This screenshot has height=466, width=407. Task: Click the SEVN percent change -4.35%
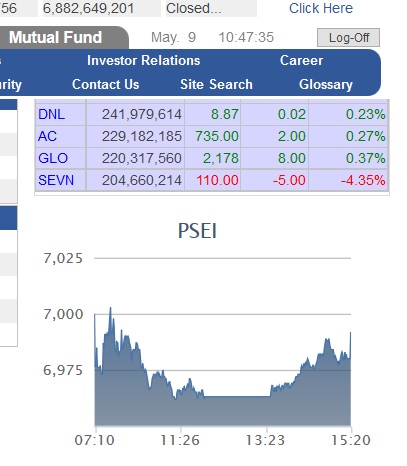[363, 180]
